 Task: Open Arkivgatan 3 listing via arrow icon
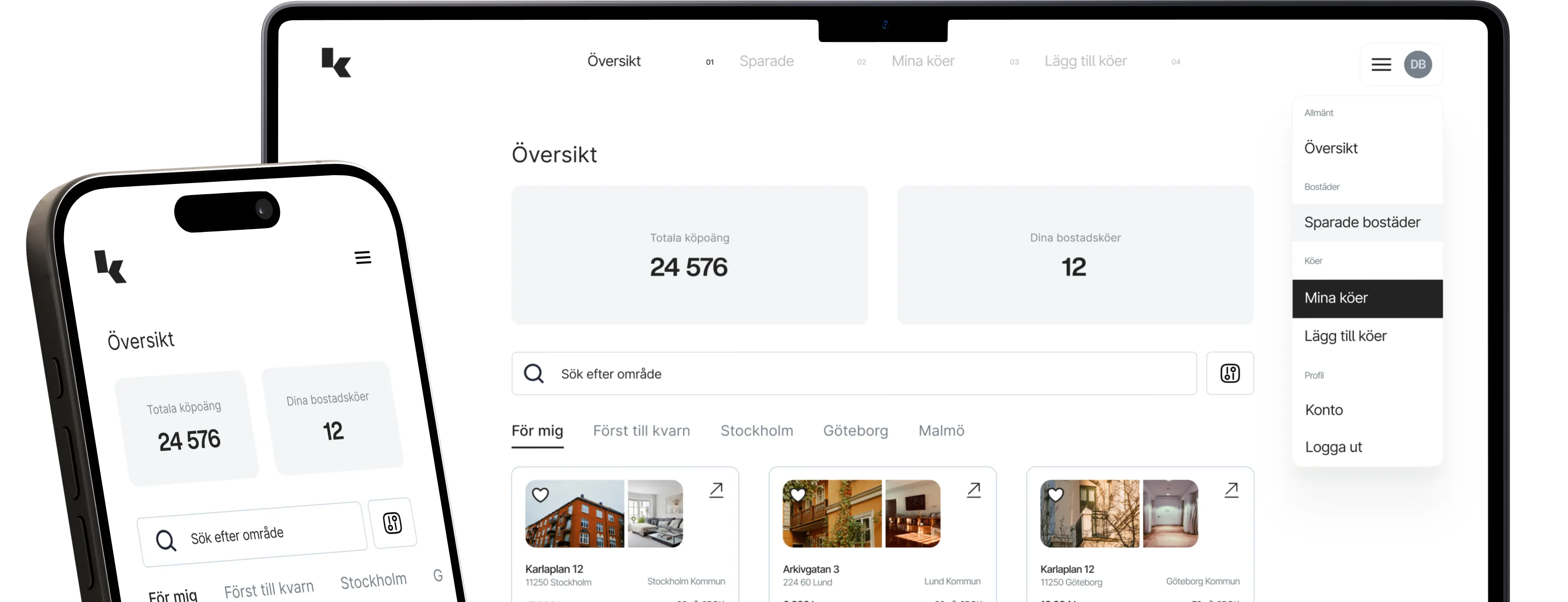tap(973, 490)
